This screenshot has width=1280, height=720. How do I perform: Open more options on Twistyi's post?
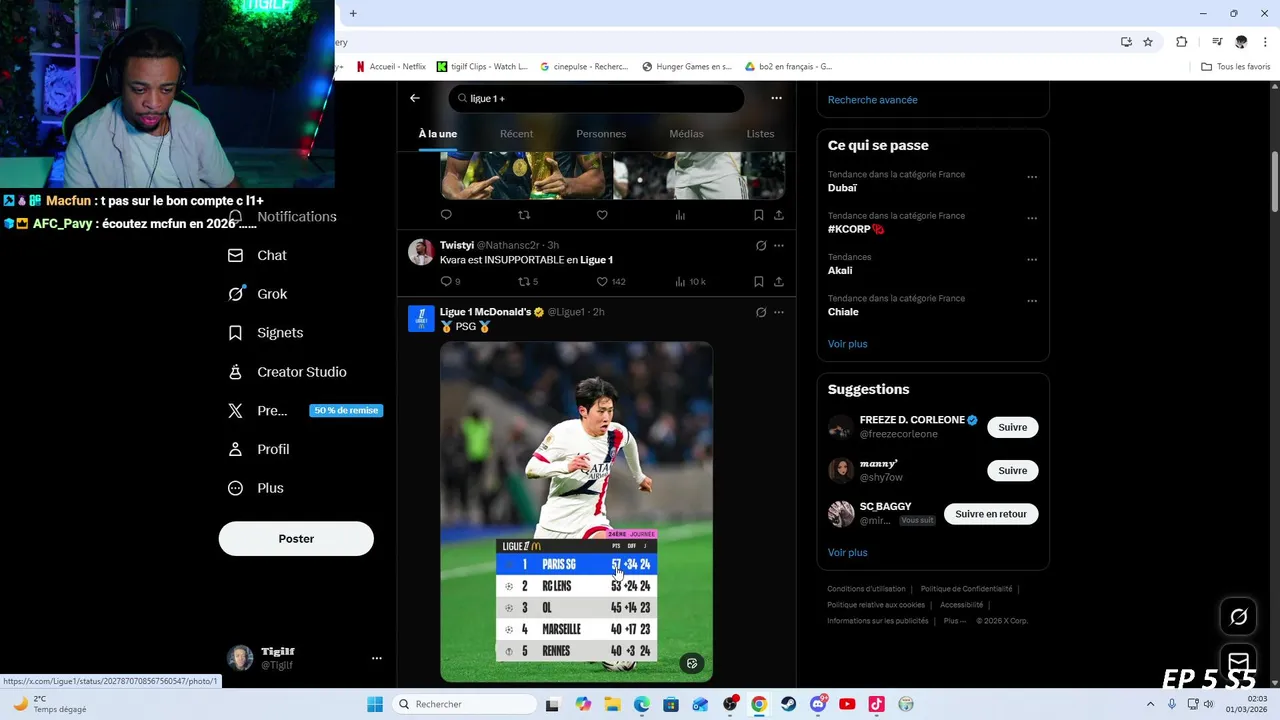[x=779, y=245]
